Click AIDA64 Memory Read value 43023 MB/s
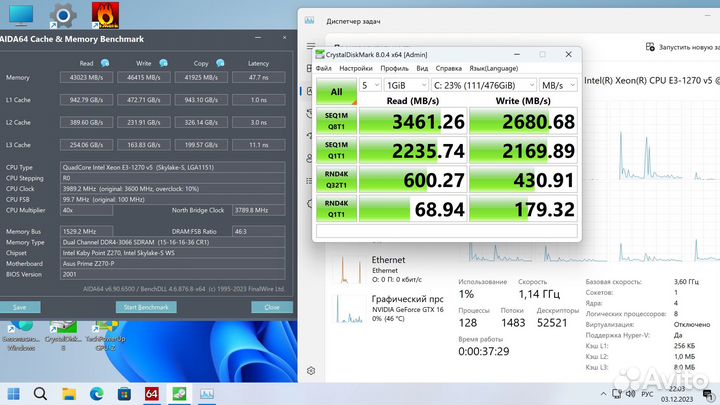Image resolution: width=720 pixels, height=405 pixels. 86,78
